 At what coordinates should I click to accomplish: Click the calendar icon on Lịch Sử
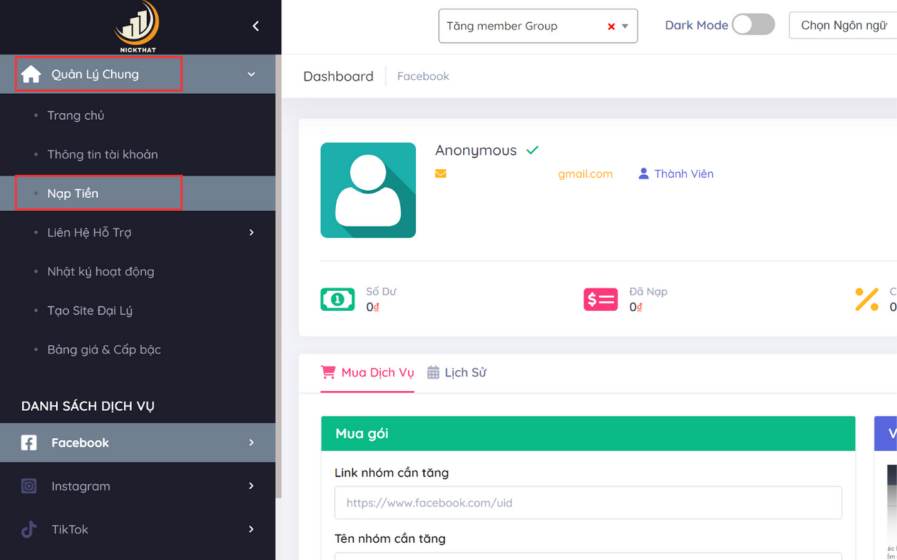coord(433,372)
